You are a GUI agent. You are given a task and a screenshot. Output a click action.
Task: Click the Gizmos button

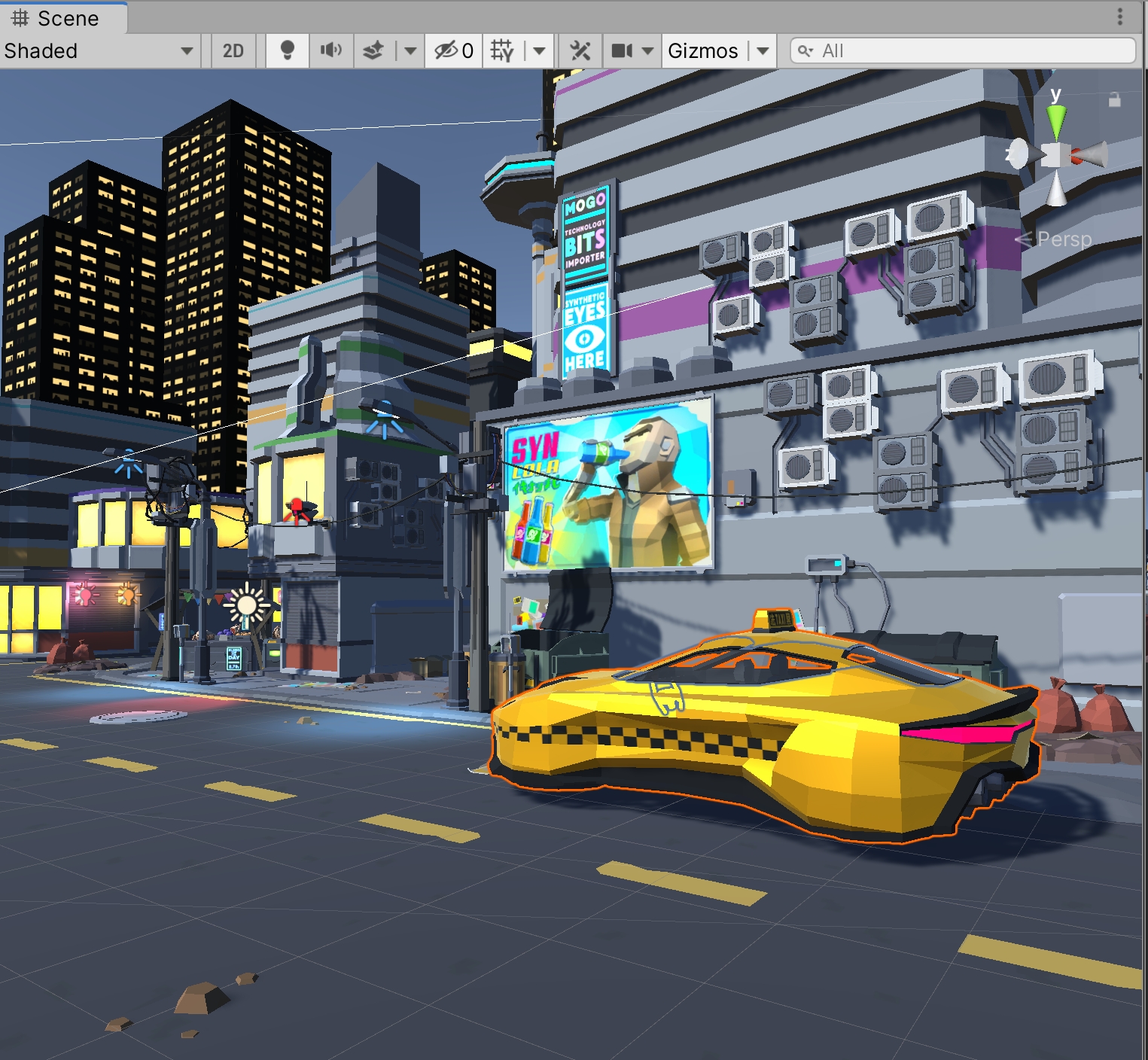coord(703,50)
